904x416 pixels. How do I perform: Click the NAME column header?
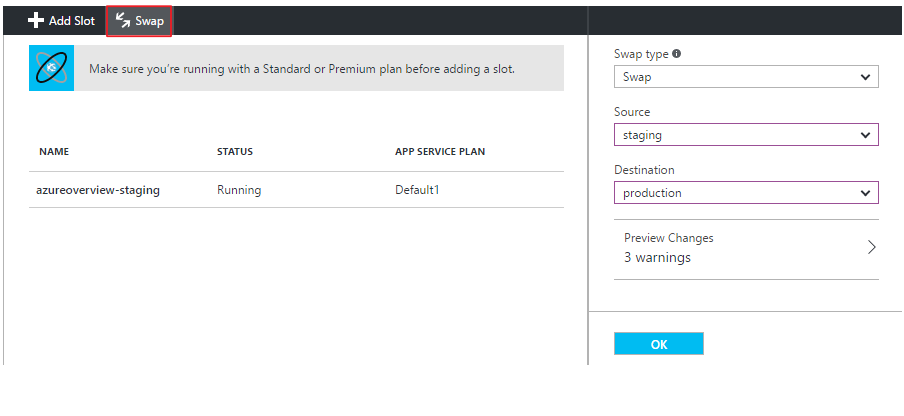tap(54, 152)
